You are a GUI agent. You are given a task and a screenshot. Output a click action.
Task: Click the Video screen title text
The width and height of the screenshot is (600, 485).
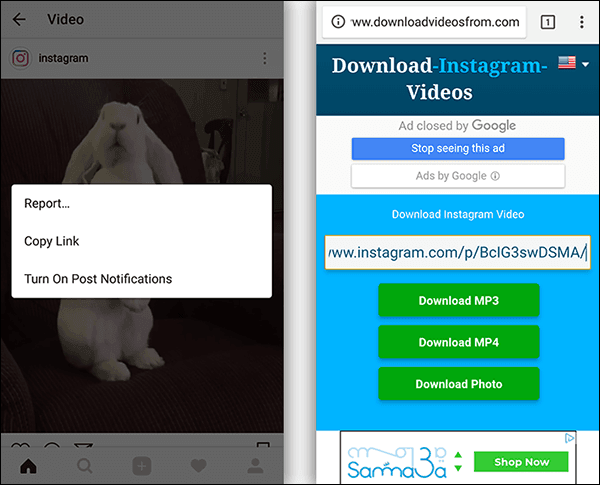[x=65, y=20]
